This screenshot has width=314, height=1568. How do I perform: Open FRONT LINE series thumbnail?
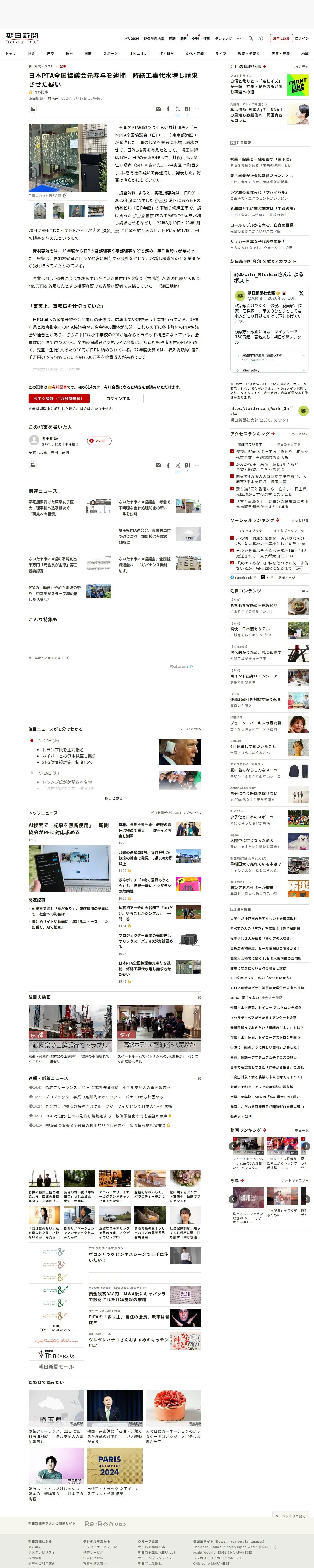coord(298,85)
